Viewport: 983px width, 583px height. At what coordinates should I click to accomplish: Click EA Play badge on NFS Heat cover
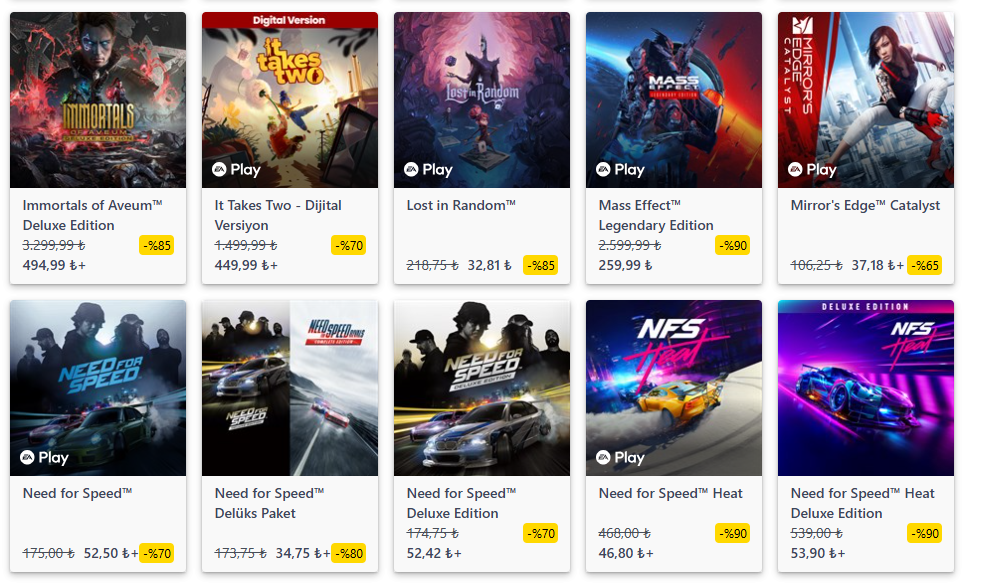coord(620,458)
